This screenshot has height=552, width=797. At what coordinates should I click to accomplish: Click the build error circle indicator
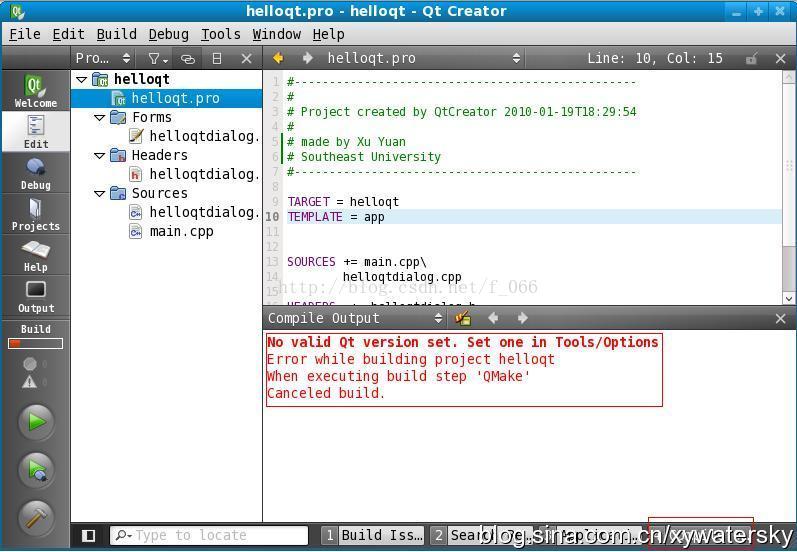coord(29,364)
